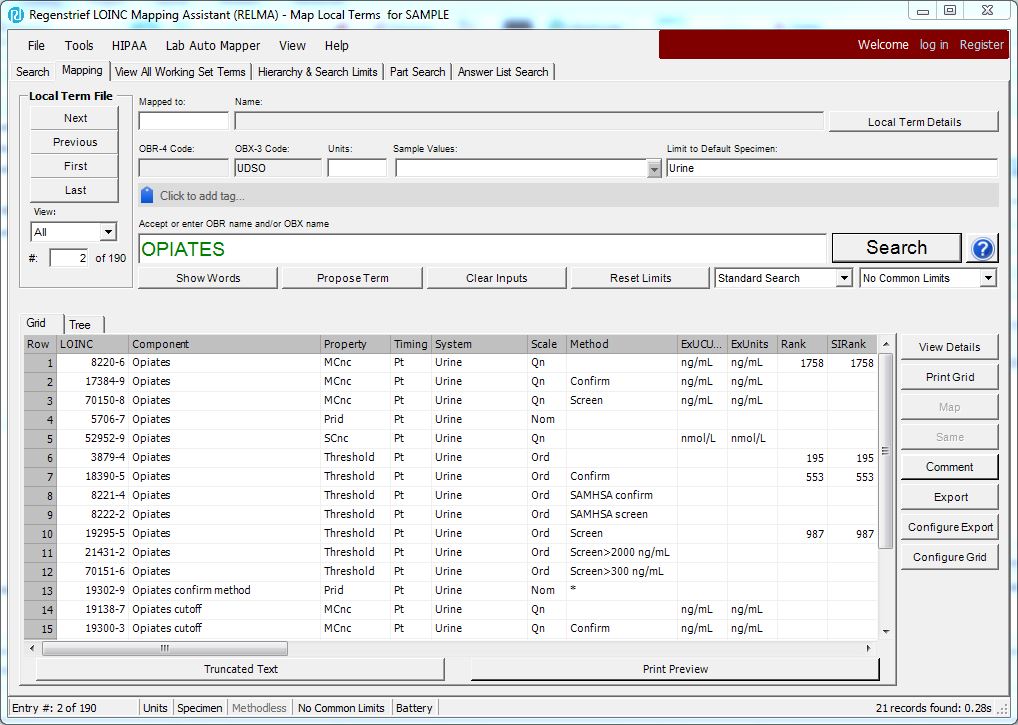Switch to Answer List Search tab
This screenshot has height=725, width=1018.
pyautogui.click(x=503, y=72)
